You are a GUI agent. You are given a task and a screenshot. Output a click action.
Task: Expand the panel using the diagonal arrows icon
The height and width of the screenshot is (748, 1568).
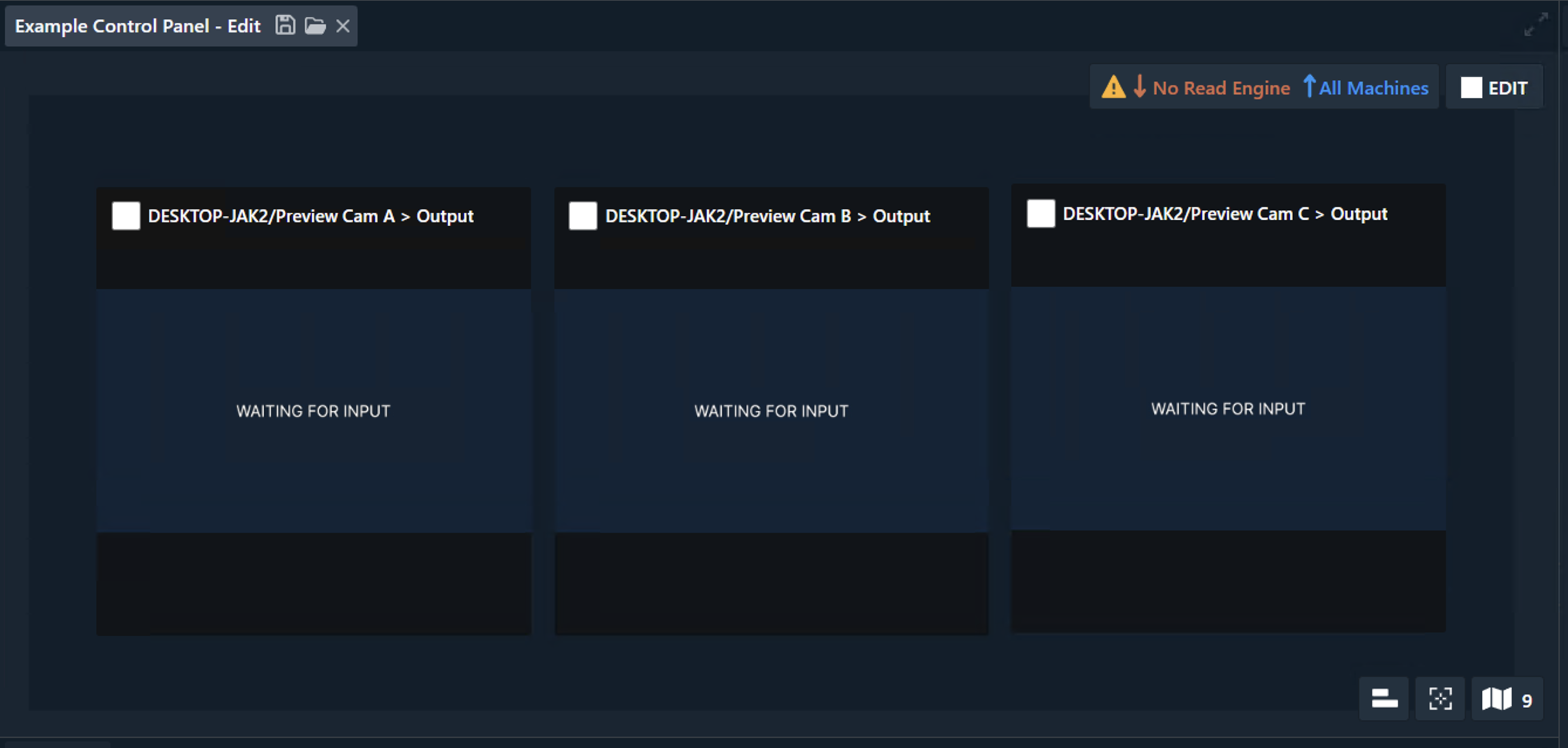pos(1536,25)
